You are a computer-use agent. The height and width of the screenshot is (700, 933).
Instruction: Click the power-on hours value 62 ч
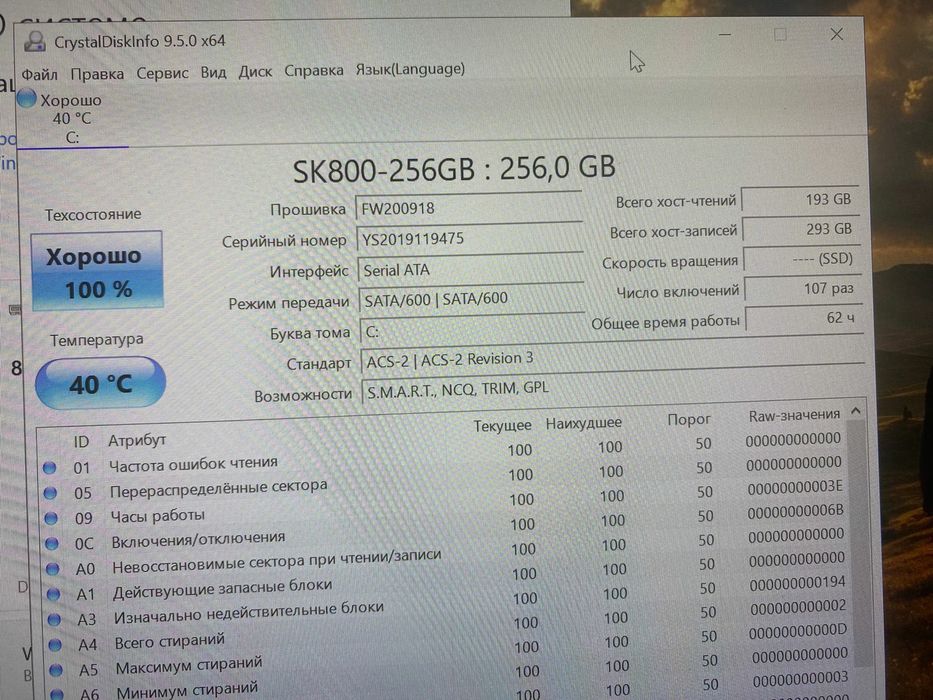(x=804, y=318)
